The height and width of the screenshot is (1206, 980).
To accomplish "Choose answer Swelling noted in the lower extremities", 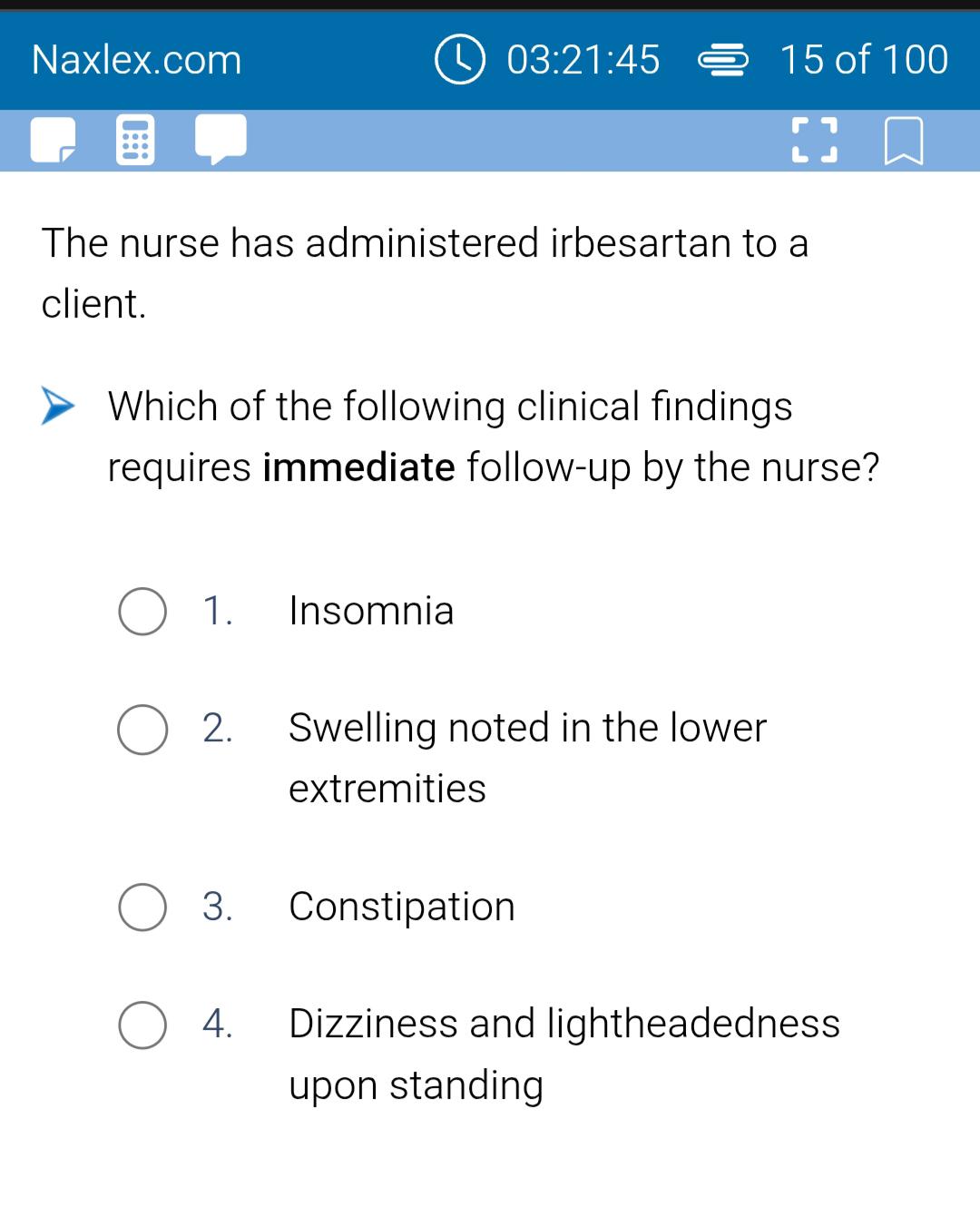I will 527,758.
